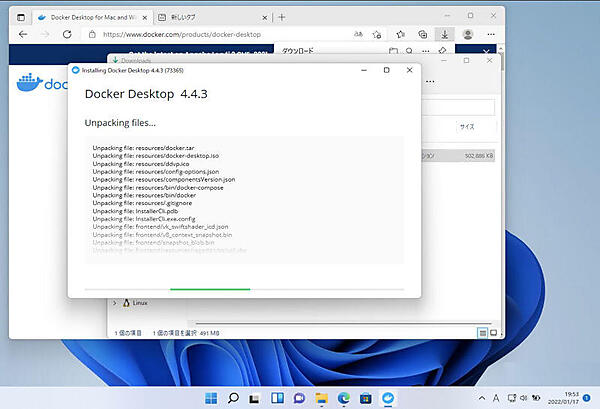
Task: Click the Windows Start button in taskbar
Action: coord(211,397)
